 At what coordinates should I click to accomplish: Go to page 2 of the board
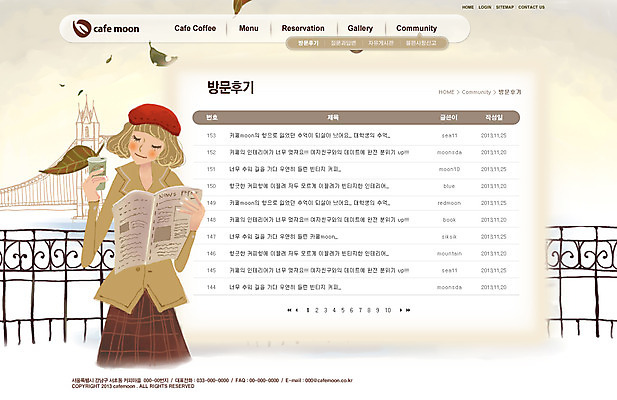pyautogui.click(x=316, y=310)
